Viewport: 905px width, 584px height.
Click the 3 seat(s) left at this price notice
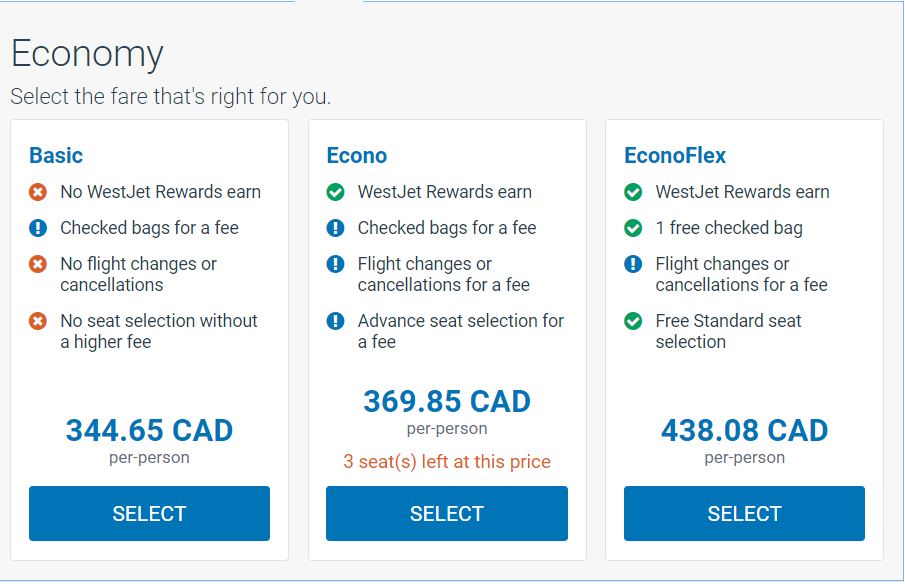click(x=447, y=462)
